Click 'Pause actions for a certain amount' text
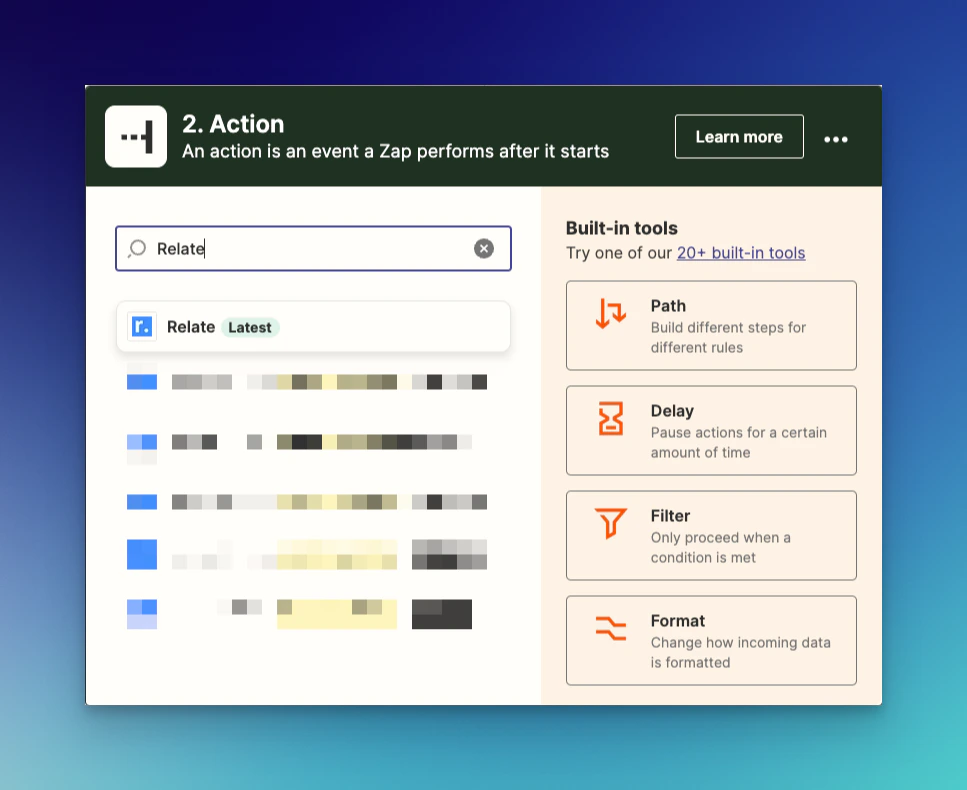 [739, 442]
